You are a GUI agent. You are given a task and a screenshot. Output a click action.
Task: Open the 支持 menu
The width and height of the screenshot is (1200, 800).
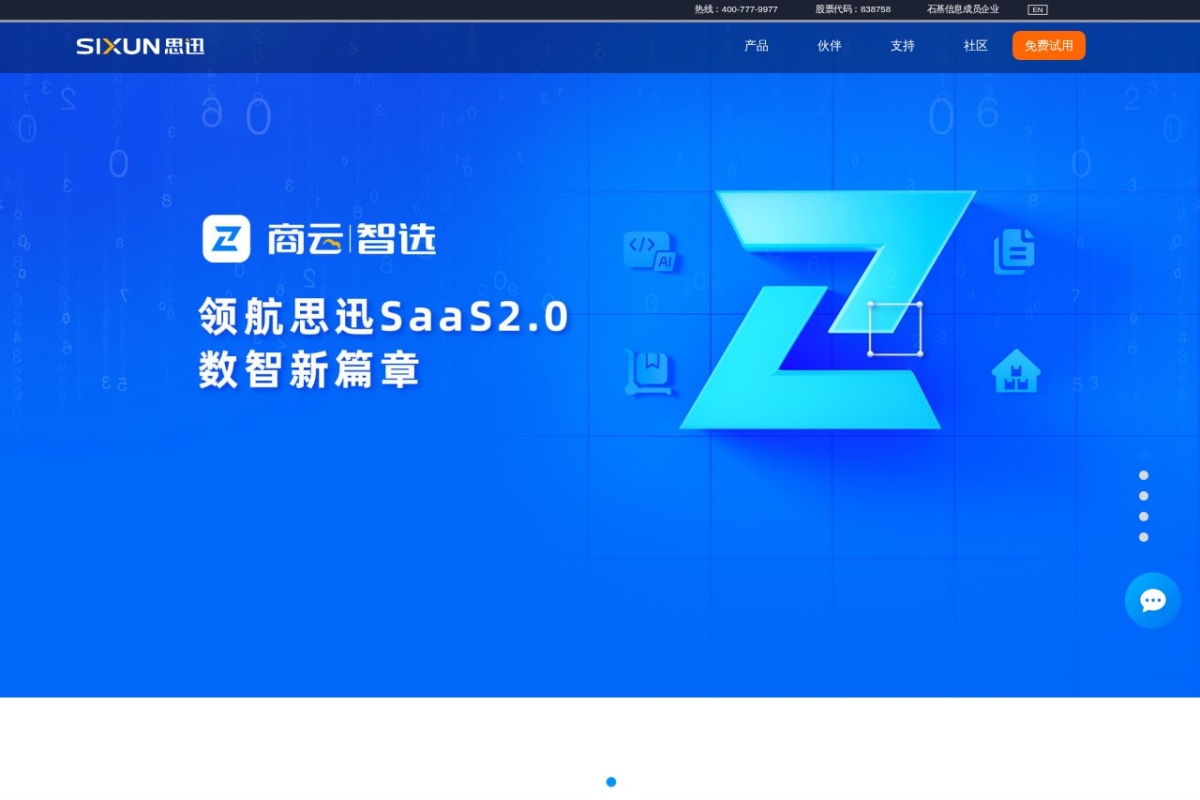(x=902, y=46)
